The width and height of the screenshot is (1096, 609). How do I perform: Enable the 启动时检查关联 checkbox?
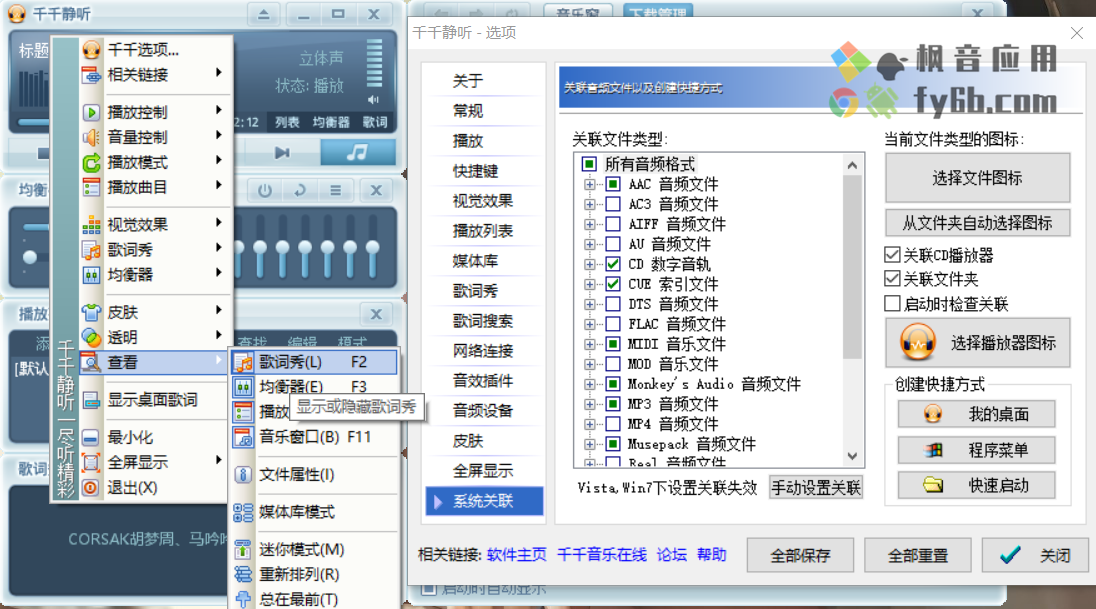892,303
